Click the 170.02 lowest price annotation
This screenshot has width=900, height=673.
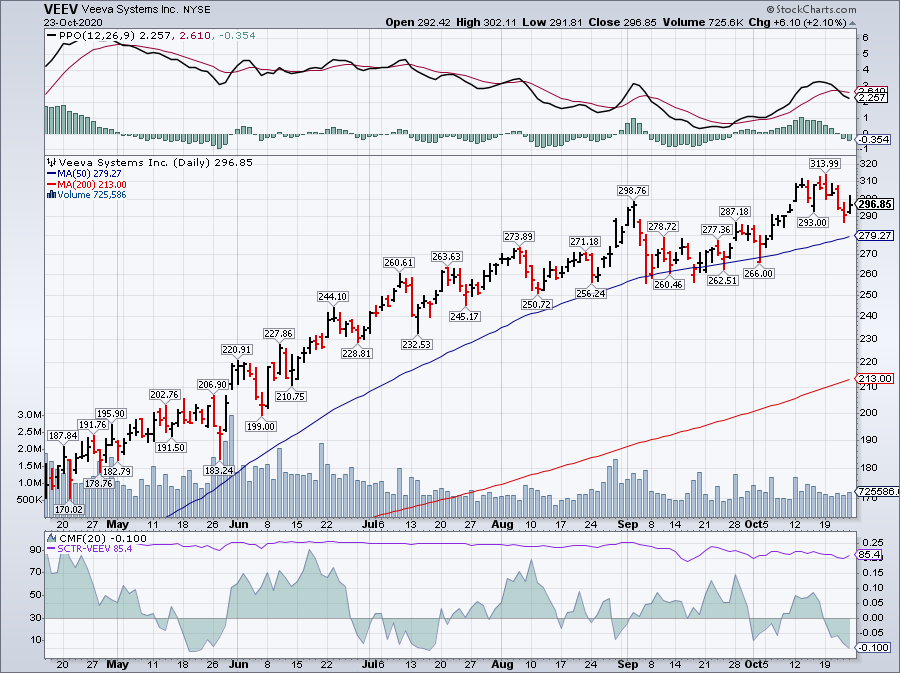coord(69,509)
